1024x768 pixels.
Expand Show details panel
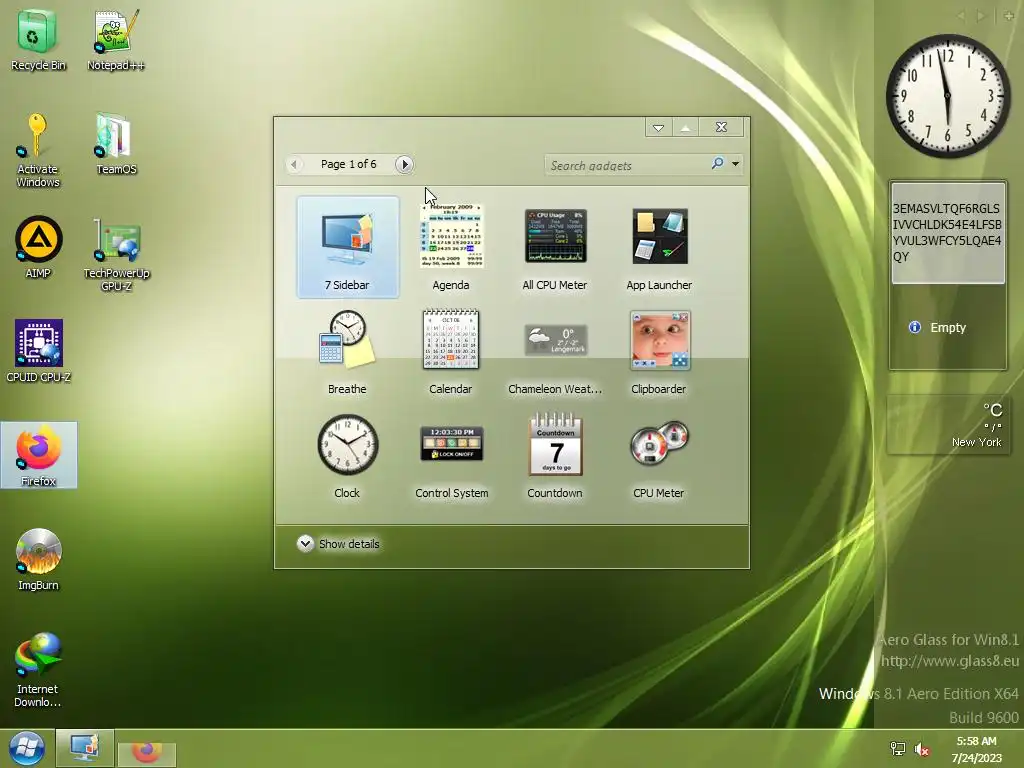(338, 543)
